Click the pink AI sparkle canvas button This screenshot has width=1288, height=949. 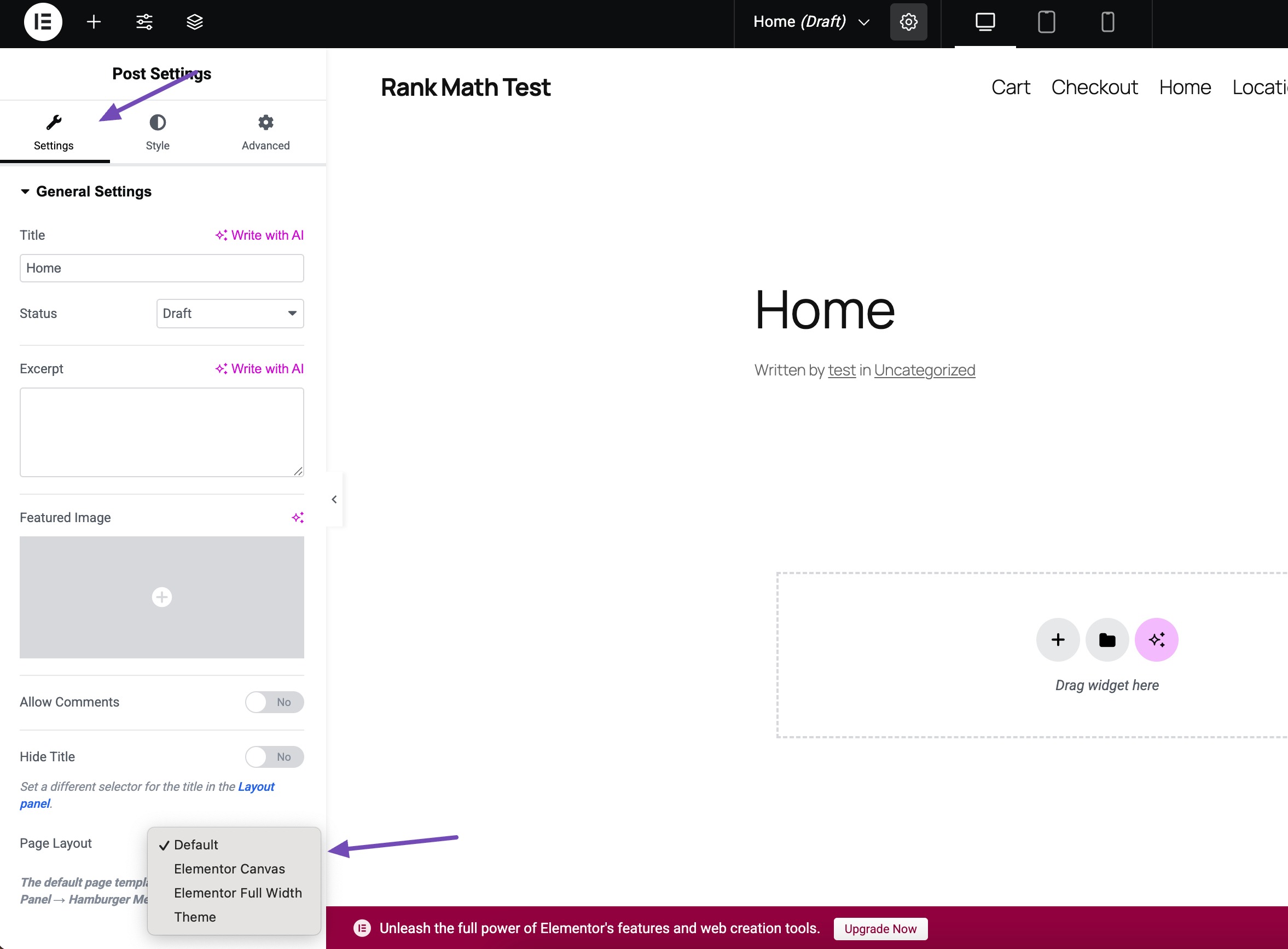click(x=1157, y=640)
